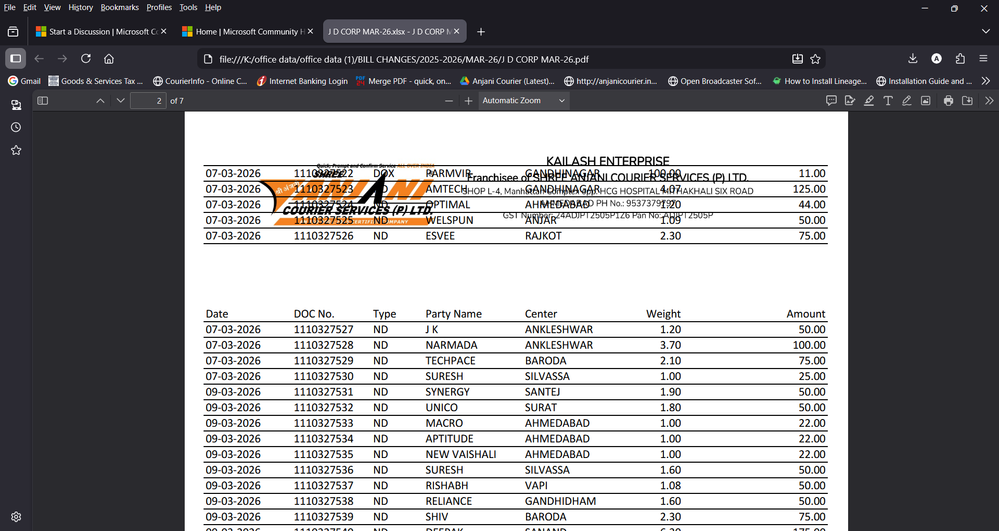Select the PDF add signature tool
Image resolution: width=999 pixels, height=531 pixels.
tap(849, 101)
